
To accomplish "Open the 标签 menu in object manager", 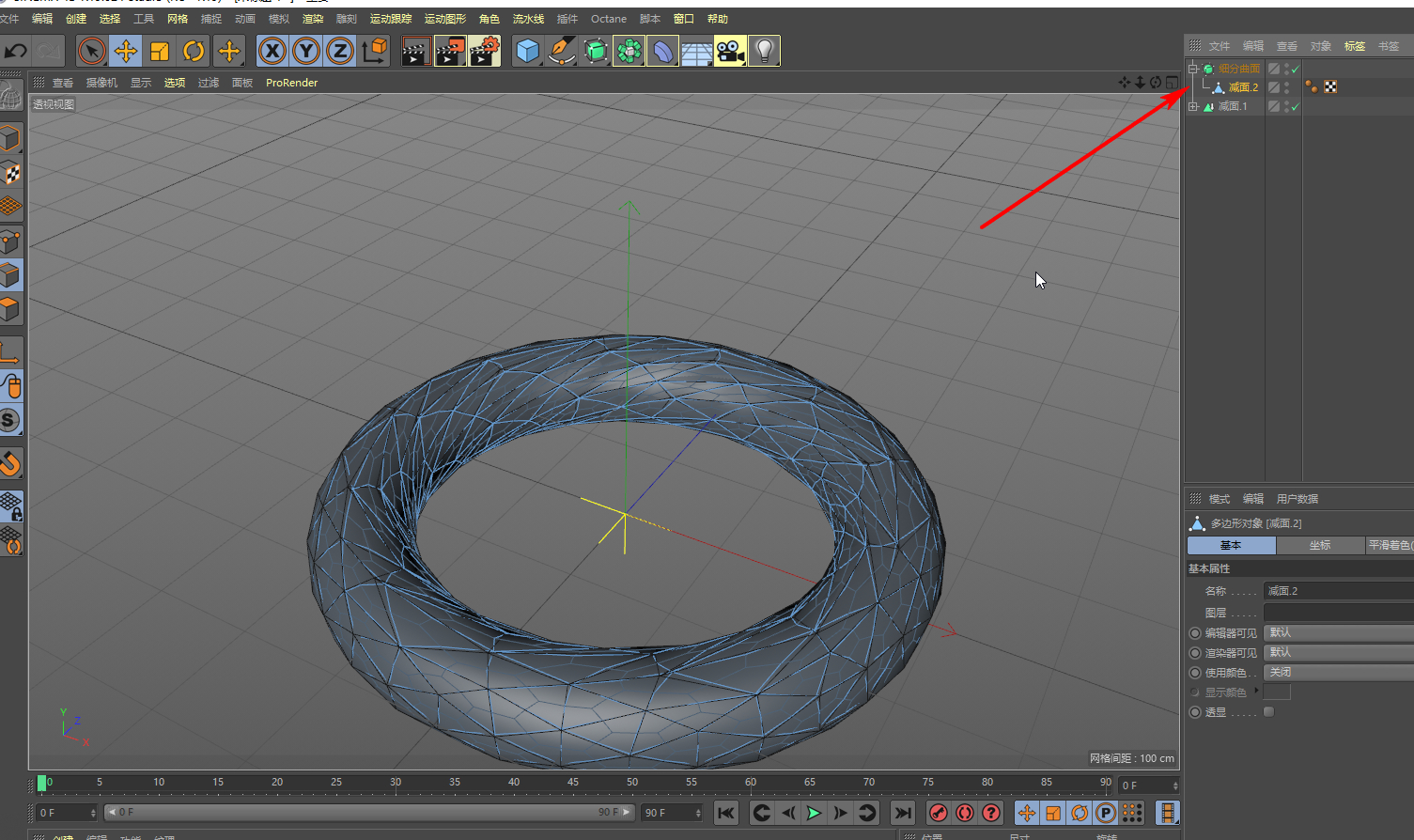I will (x=1355, y=46).
